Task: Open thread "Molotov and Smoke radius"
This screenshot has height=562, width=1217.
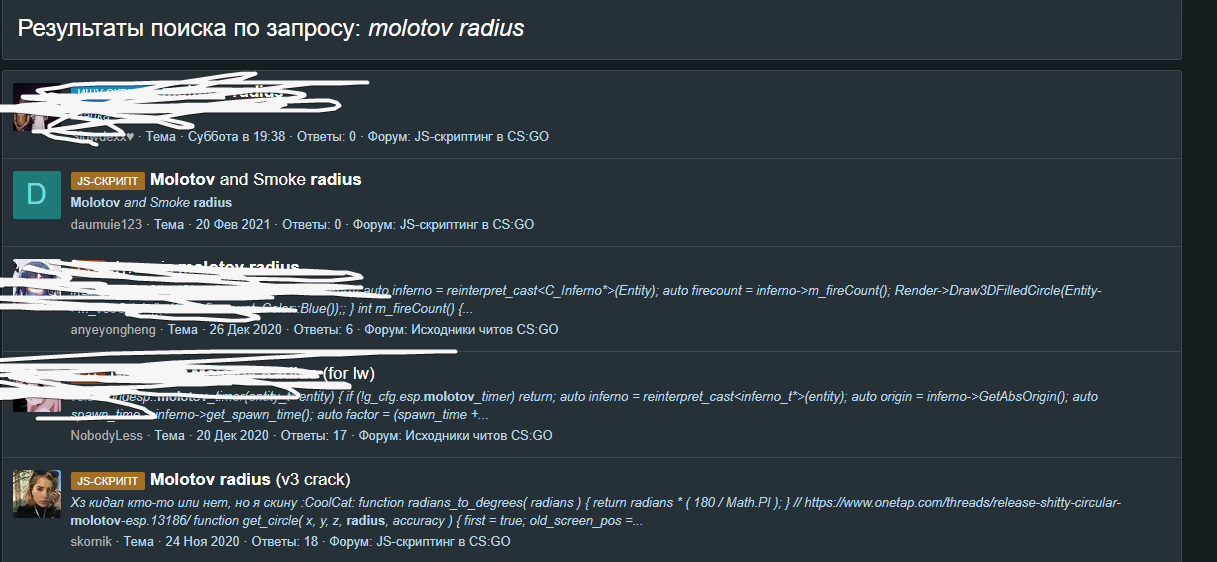Action: click(x=255, y=180)
